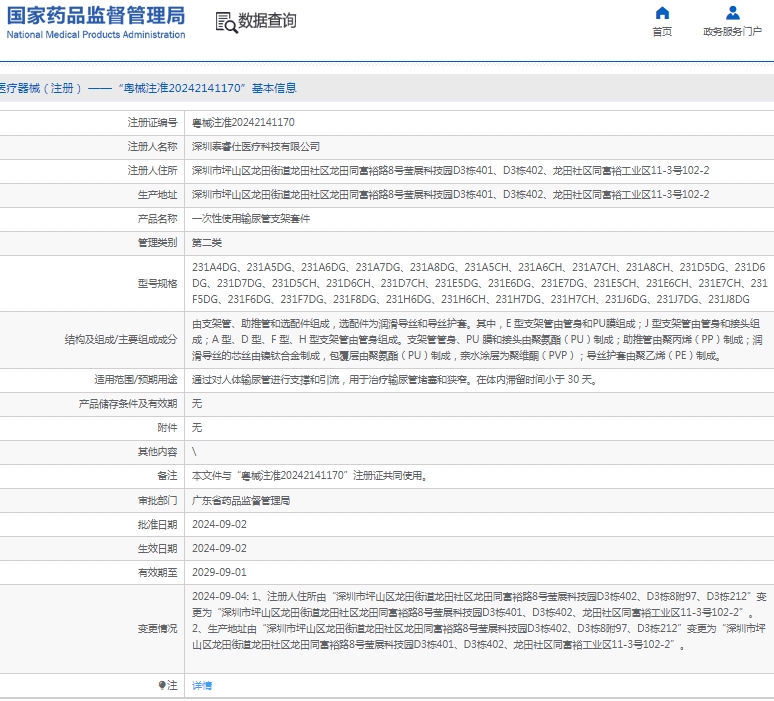Click registrant name 深圳泰睿仕医疗科技有限公司
This screenshot has height=701, width=774.
point(256,147)
